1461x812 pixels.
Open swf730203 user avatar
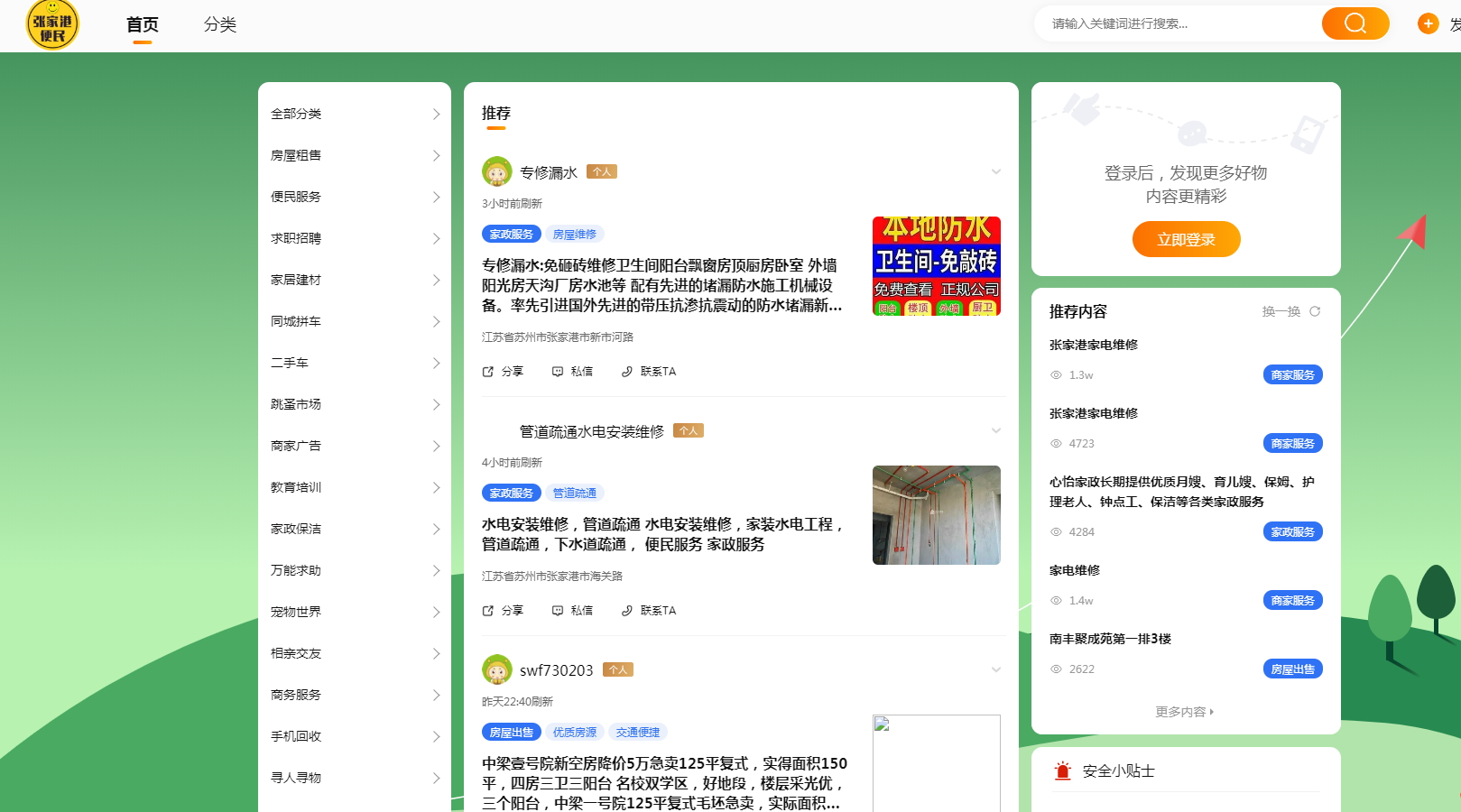coord(497,670)
